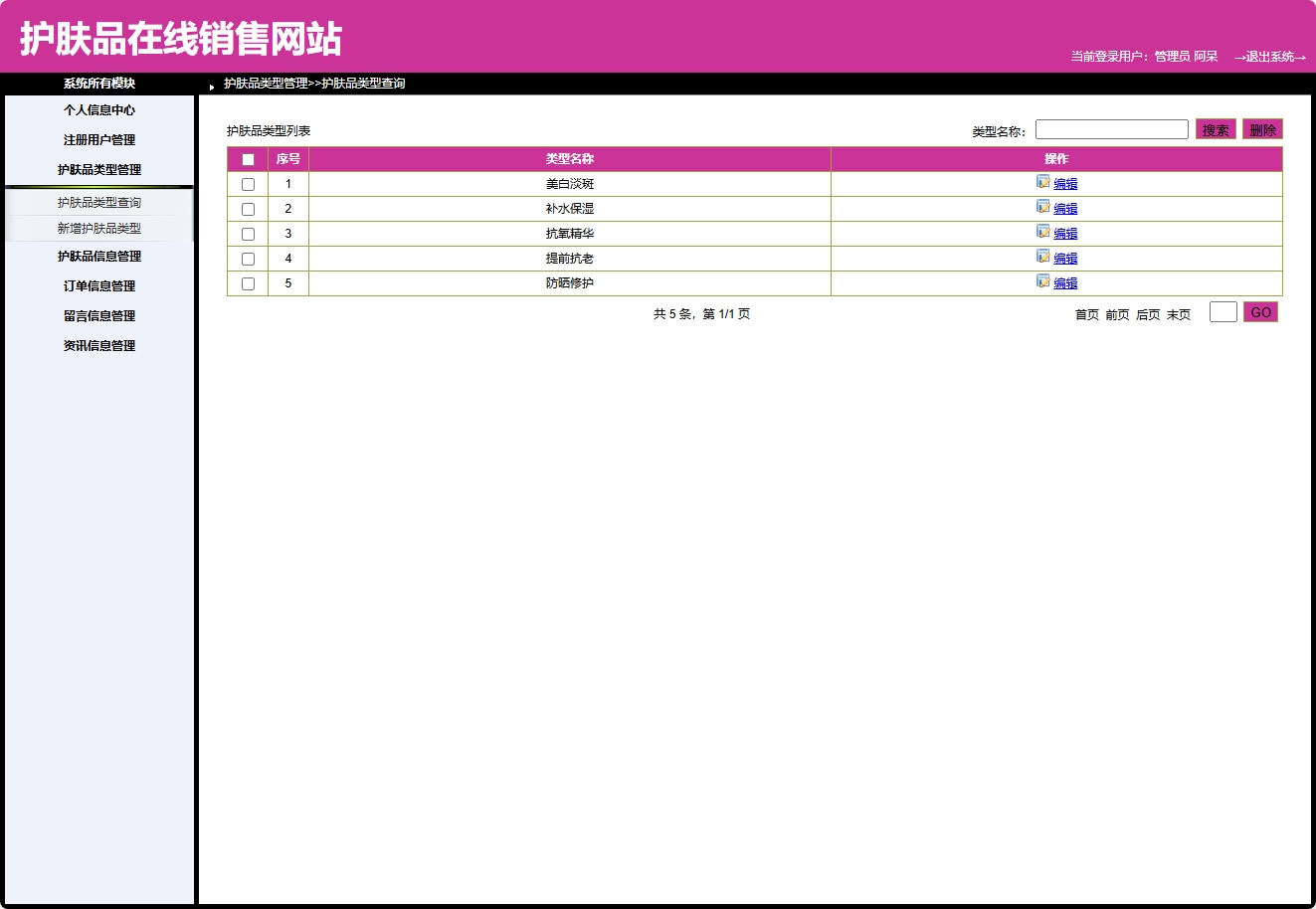Click the edit icon in the 补水保湿 row
Viewport: 1316px width, 909px height.
1043,208
